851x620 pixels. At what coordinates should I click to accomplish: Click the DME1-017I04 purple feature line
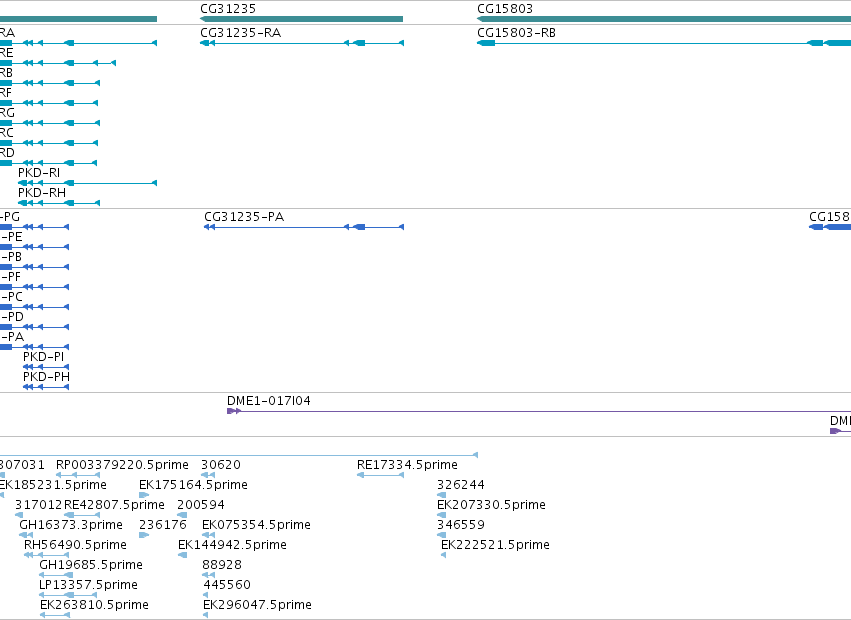tap(539, 411)
